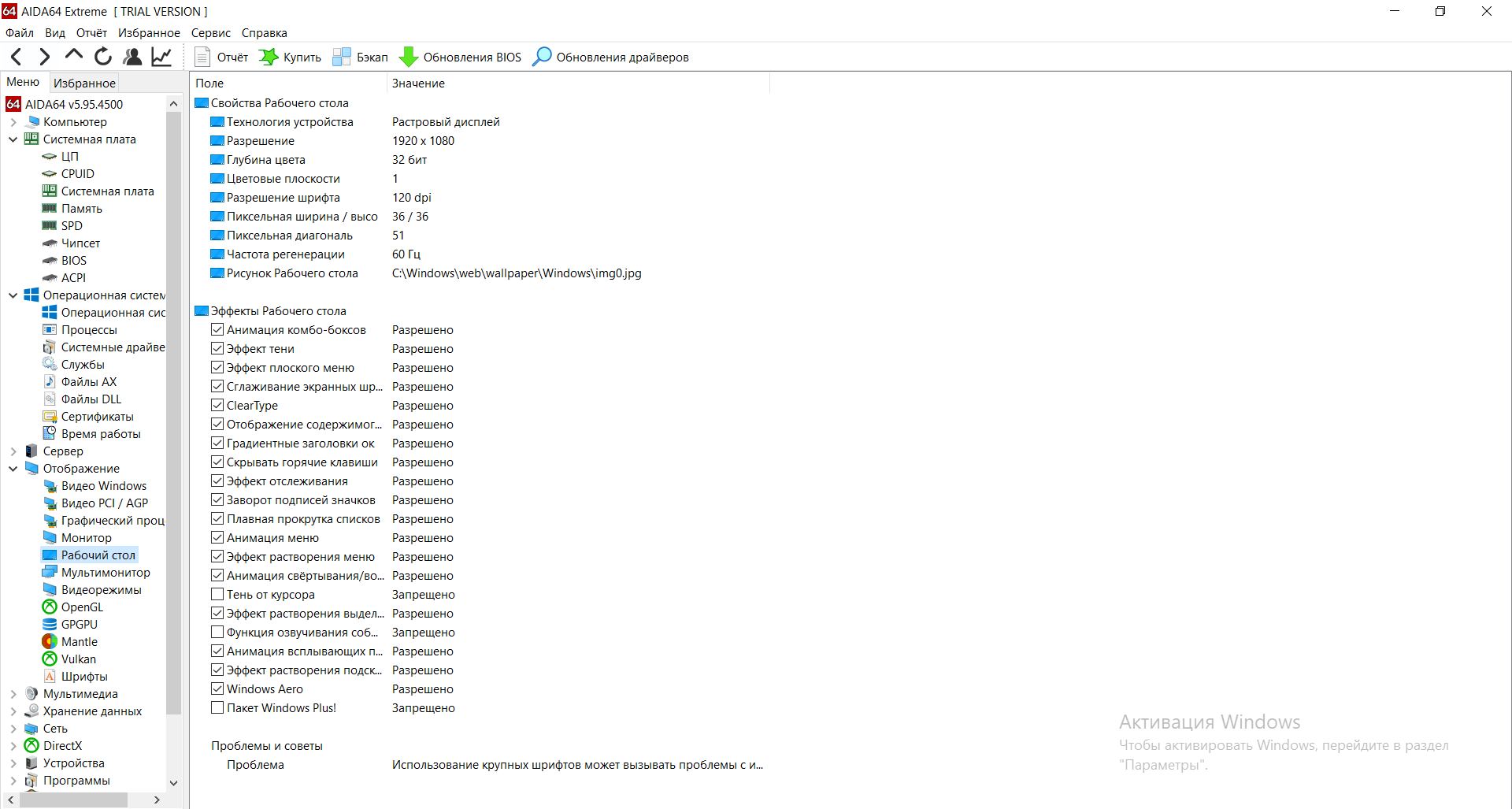
Task: Collapse the Отображение tree node
Action: [13, 469]
